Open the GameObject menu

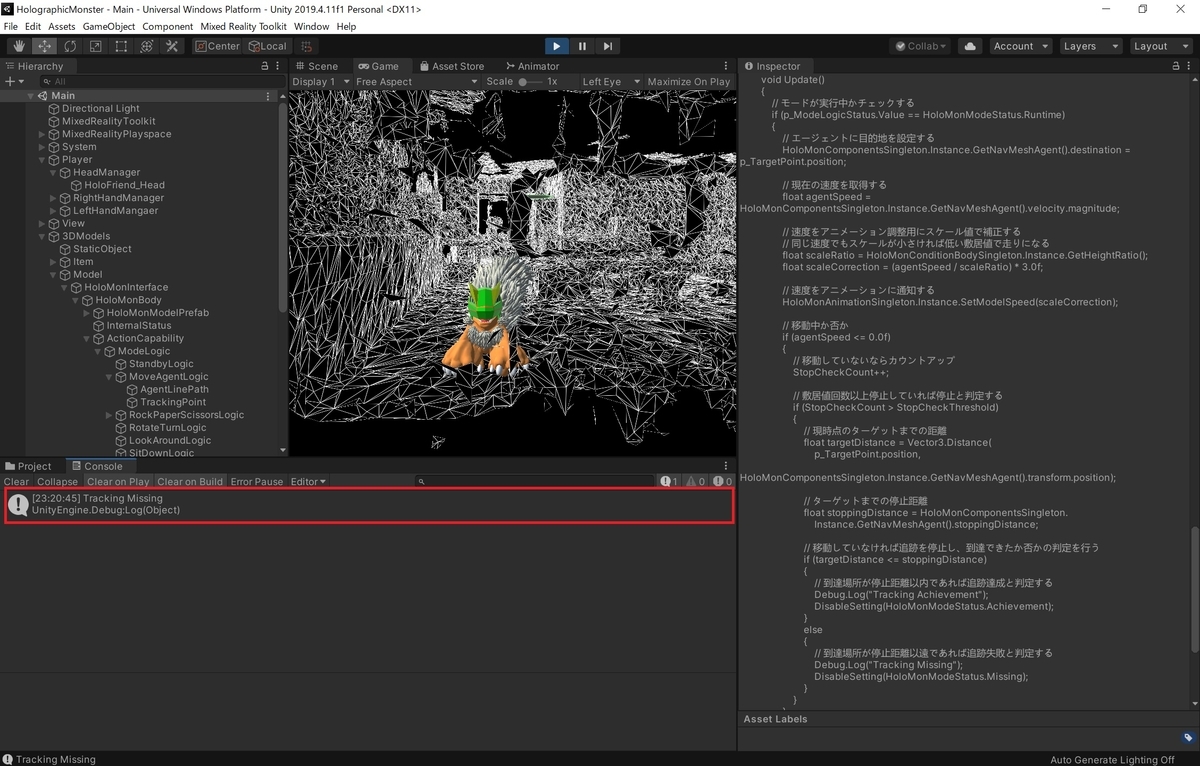click(x=108, y=26)
